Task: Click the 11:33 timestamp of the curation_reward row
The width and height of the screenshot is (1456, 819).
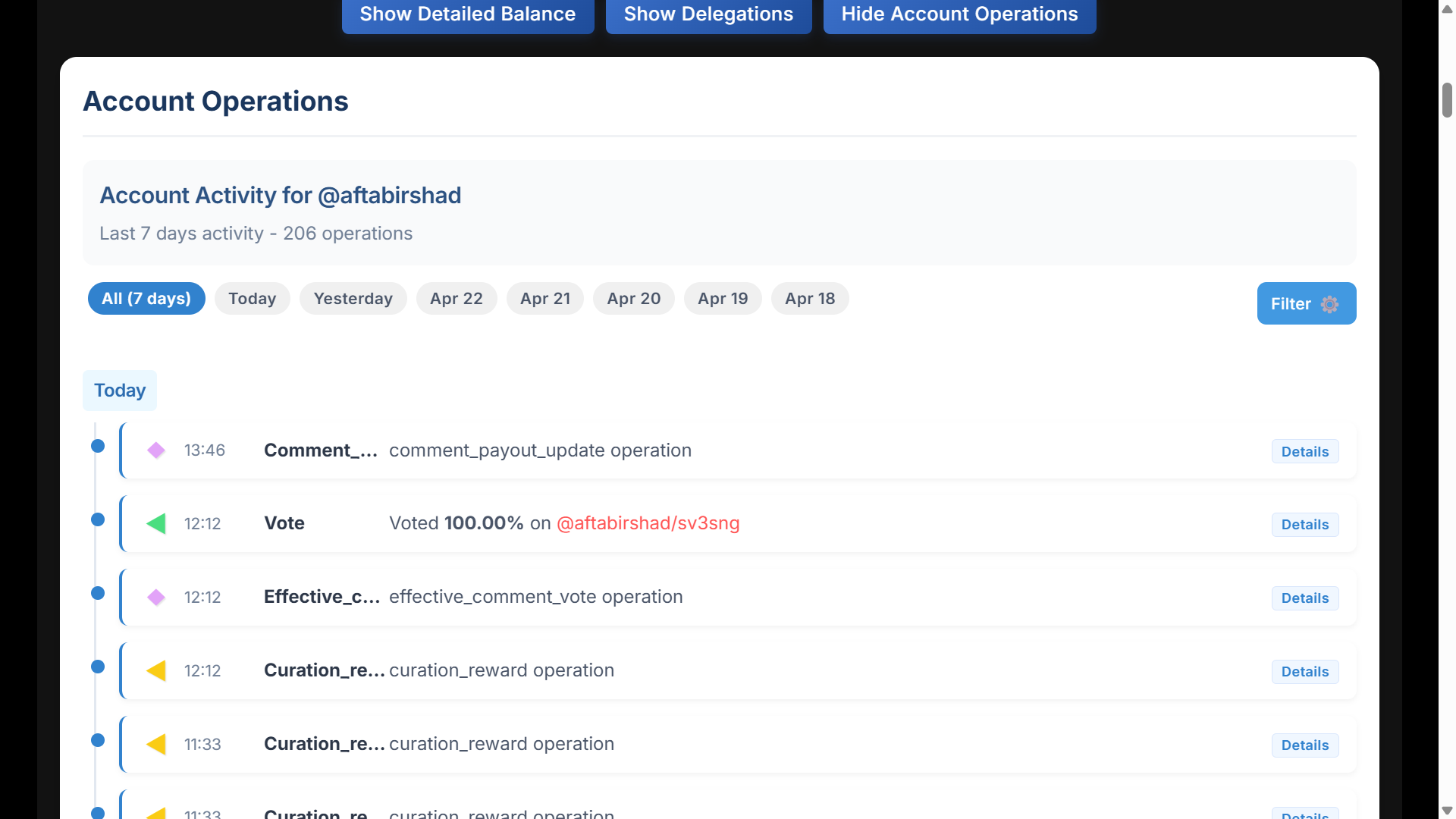Action: click(x=202, y=745)
